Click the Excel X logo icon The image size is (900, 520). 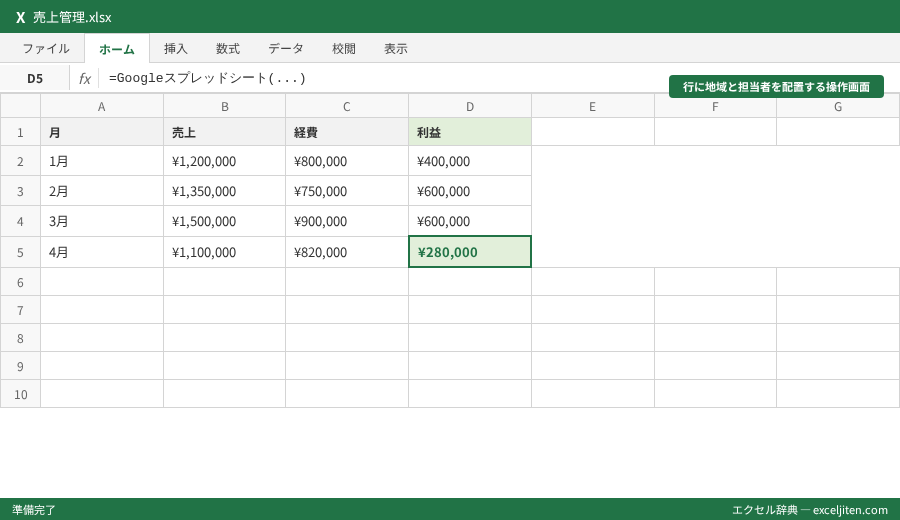(x=20, y=17)
